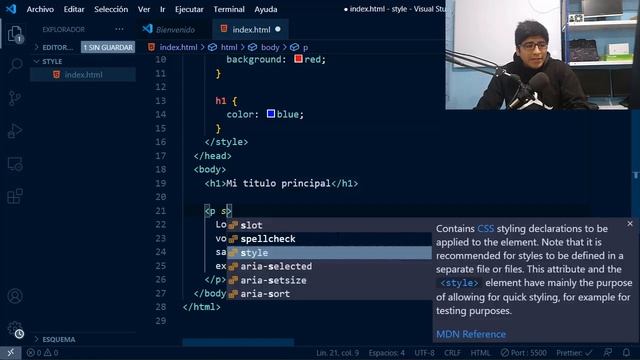Screen dimensions: 640x360
Task: Select the aria-sort suggestion
Action: point(329,294)
